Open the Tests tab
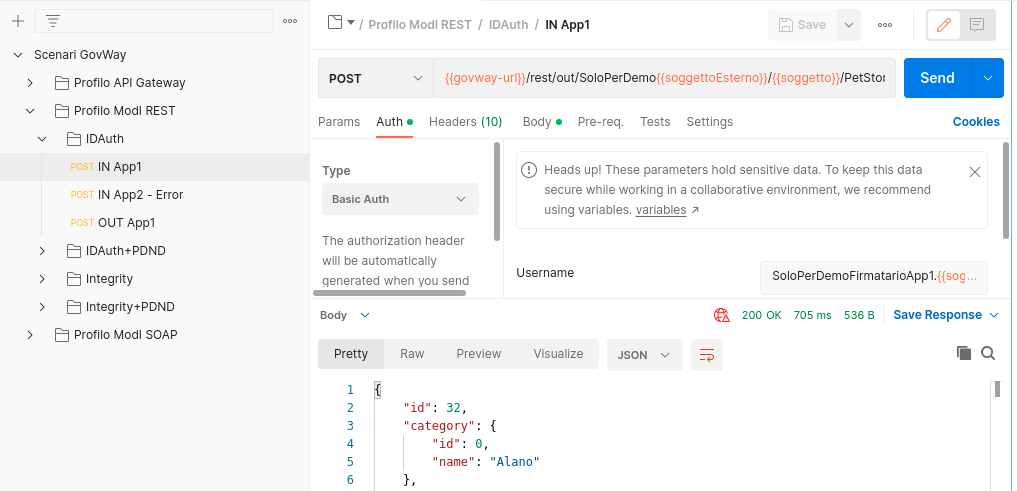 (655, 122)
